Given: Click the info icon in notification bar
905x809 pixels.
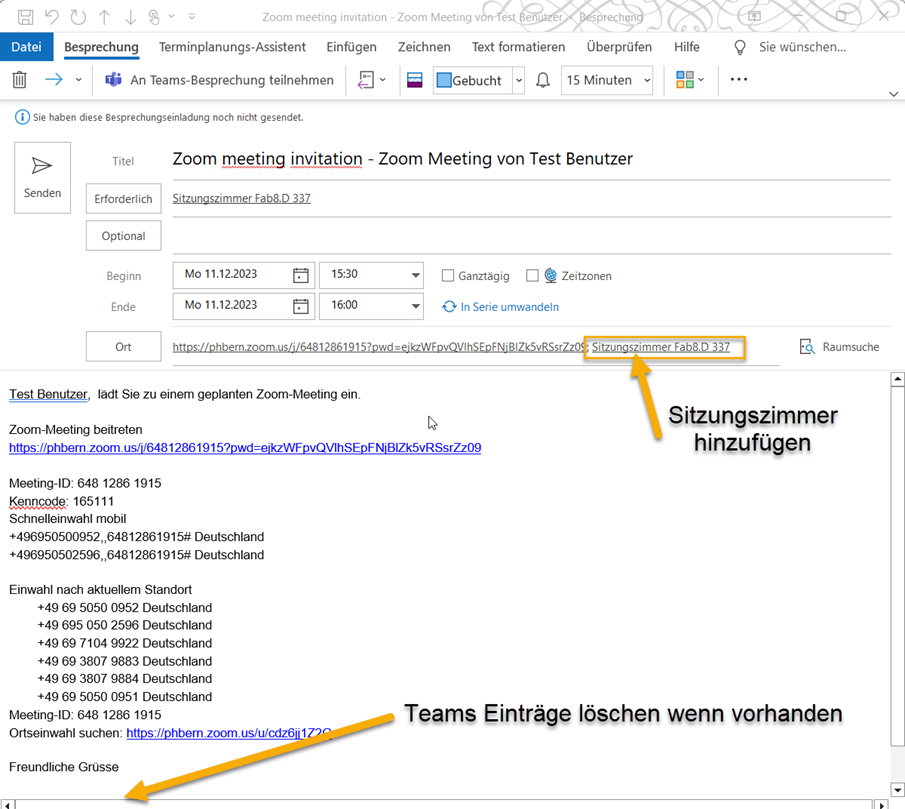Looking at the screenshot, I should (22, 118).
